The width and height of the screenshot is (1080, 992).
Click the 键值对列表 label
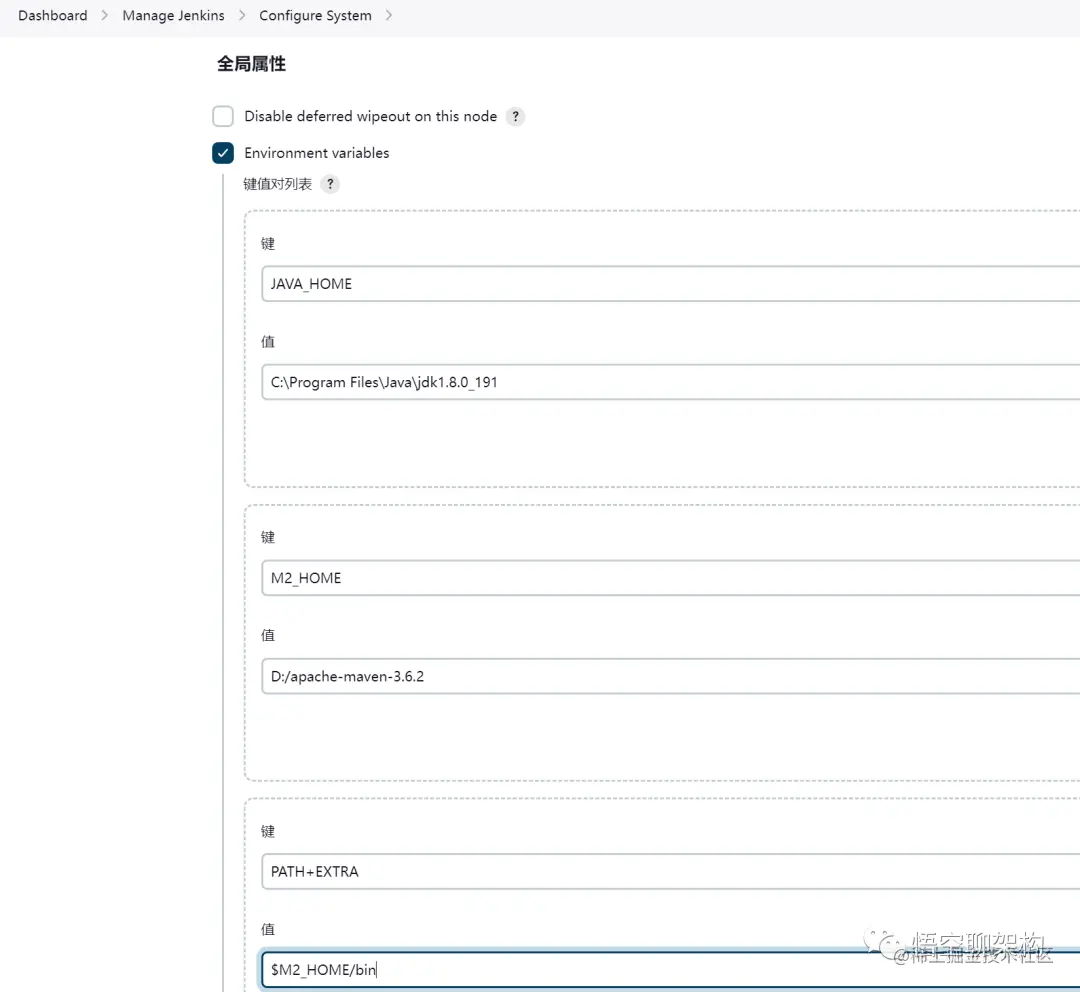(278, 184)
